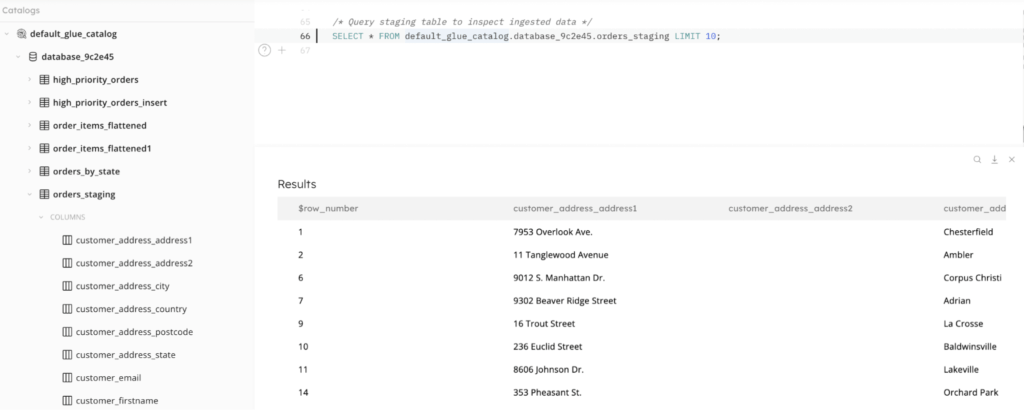Click the customer_email column icon
This screenshot has height=410, width=1024.
[67, 378]
